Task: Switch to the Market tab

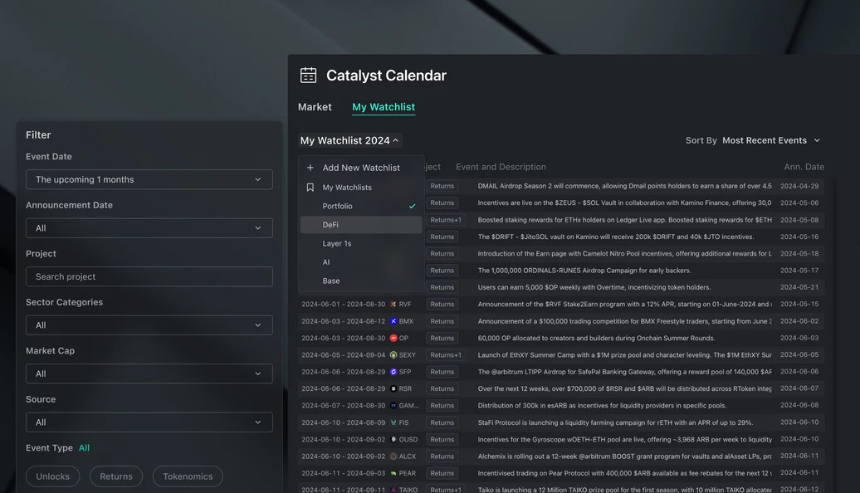Action: (315, 107)
